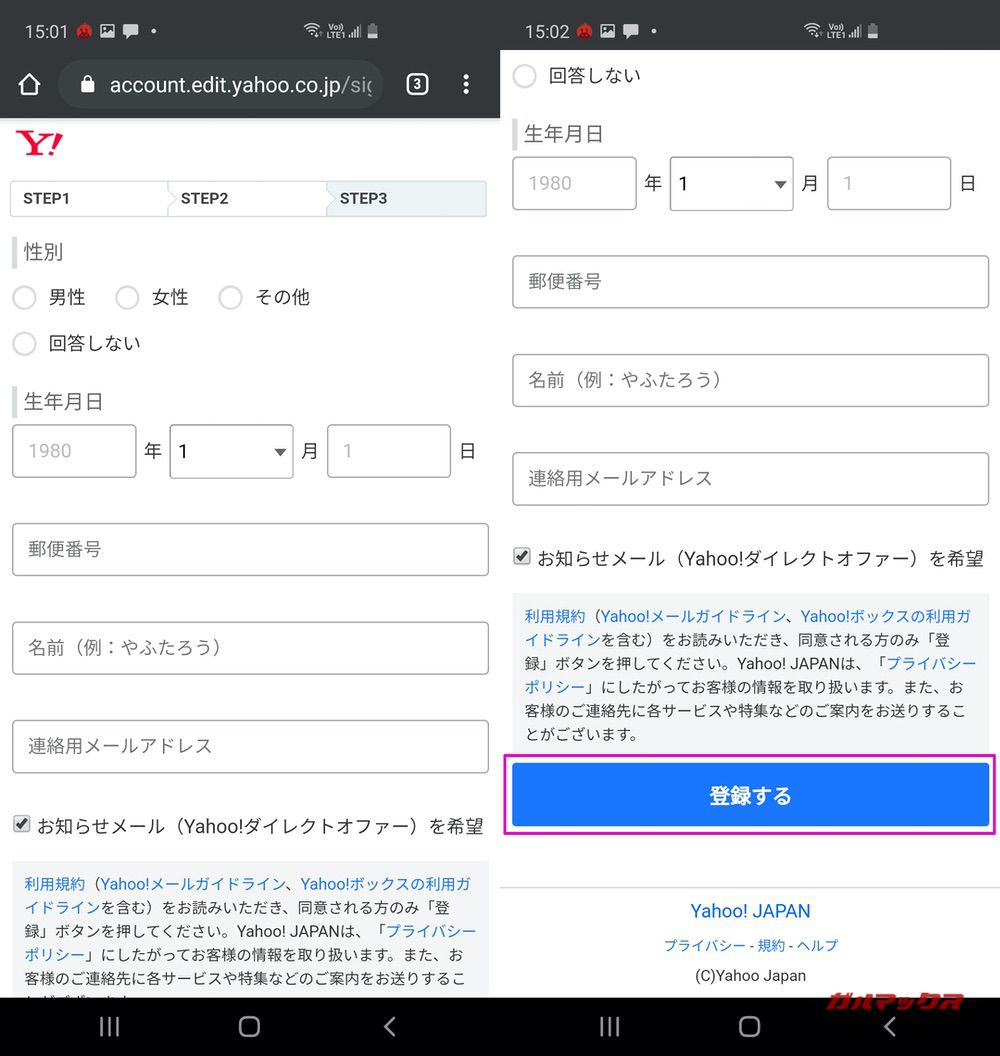Viewport: 1000px width, 1056px height.
Task: Click the padlock icon in the address bar
Action: coord(90,85)
